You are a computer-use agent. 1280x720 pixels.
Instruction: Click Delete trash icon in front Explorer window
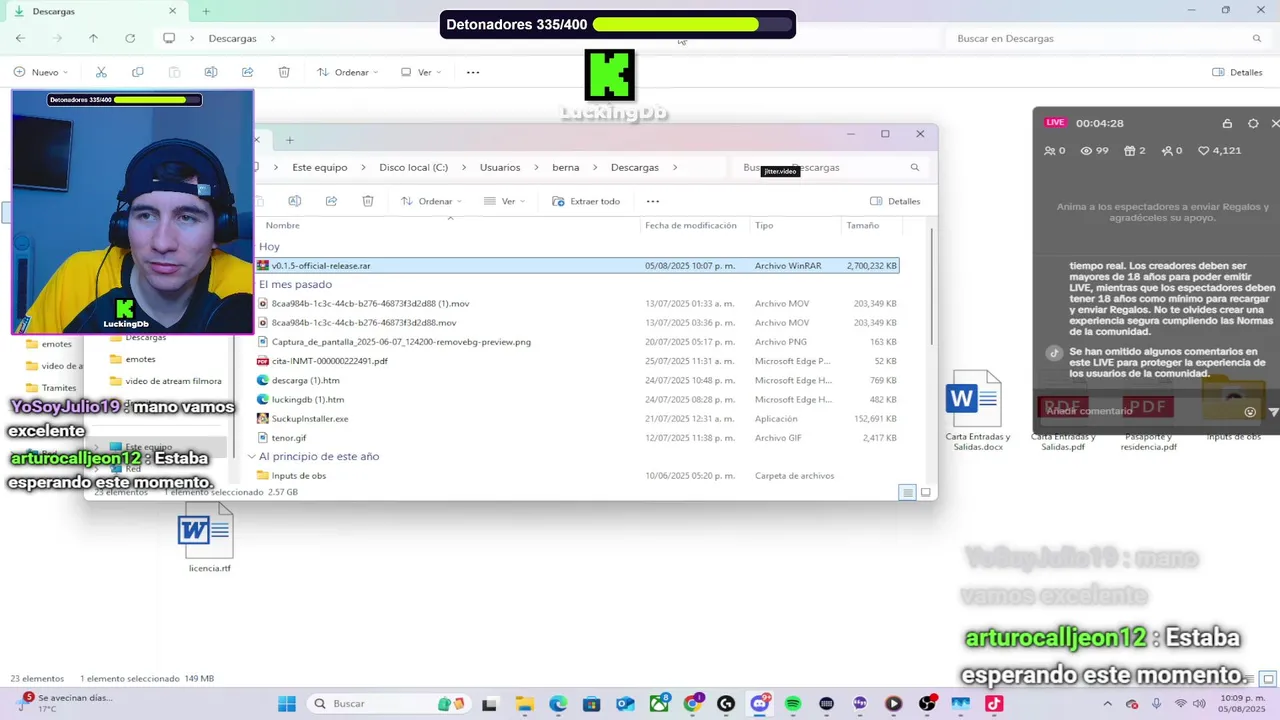(368, 201)
